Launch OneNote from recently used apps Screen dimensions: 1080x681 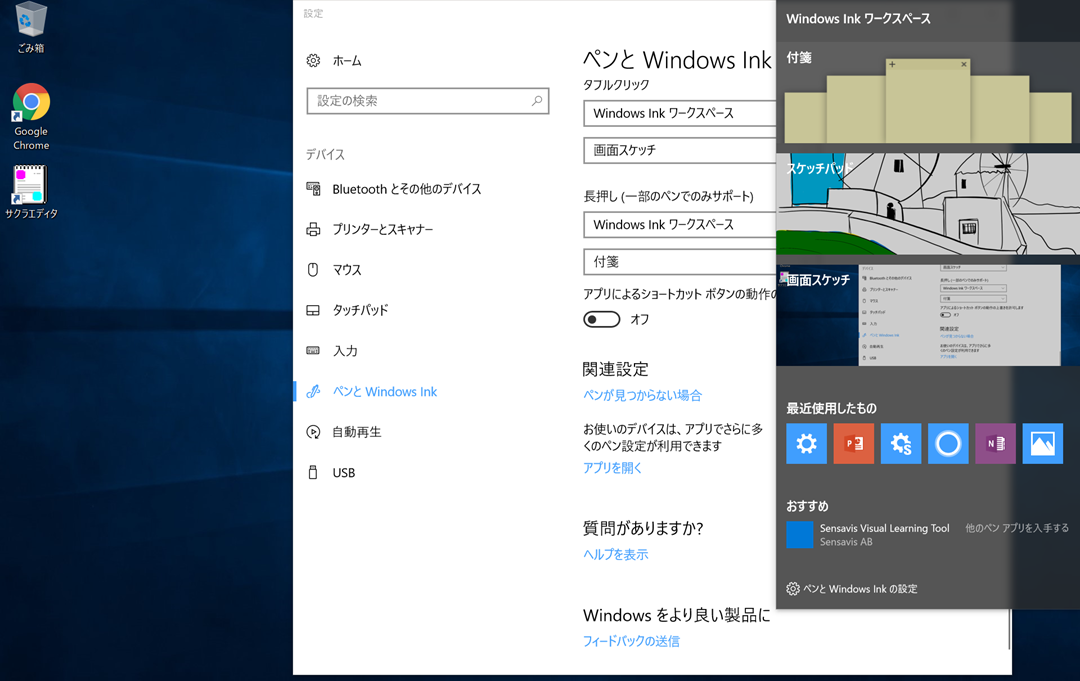coord(995,443)
